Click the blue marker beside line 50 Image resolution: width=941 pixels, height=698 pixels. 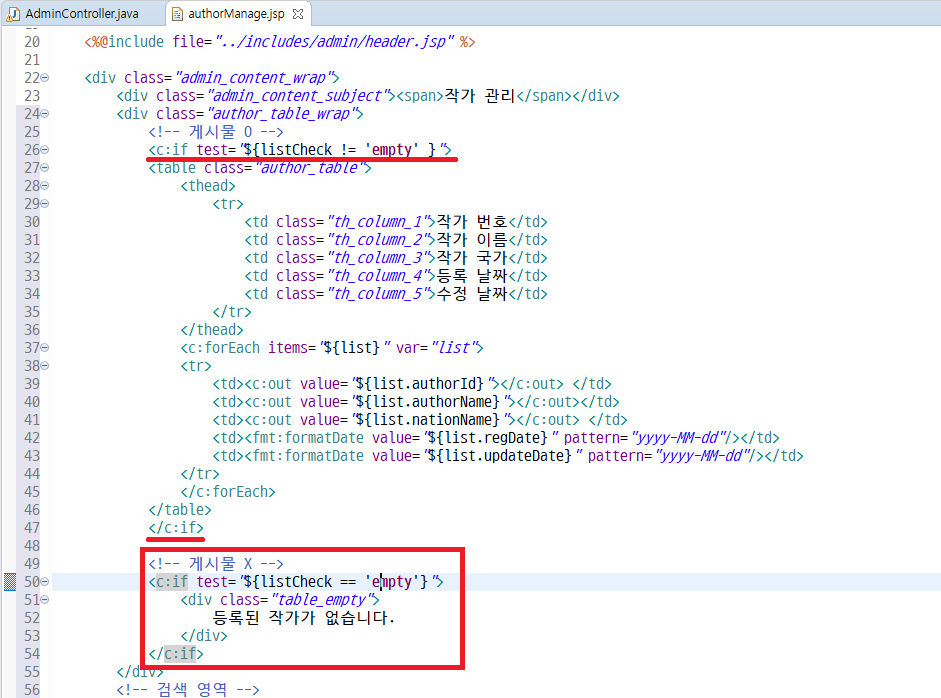(x=10, y=582)
